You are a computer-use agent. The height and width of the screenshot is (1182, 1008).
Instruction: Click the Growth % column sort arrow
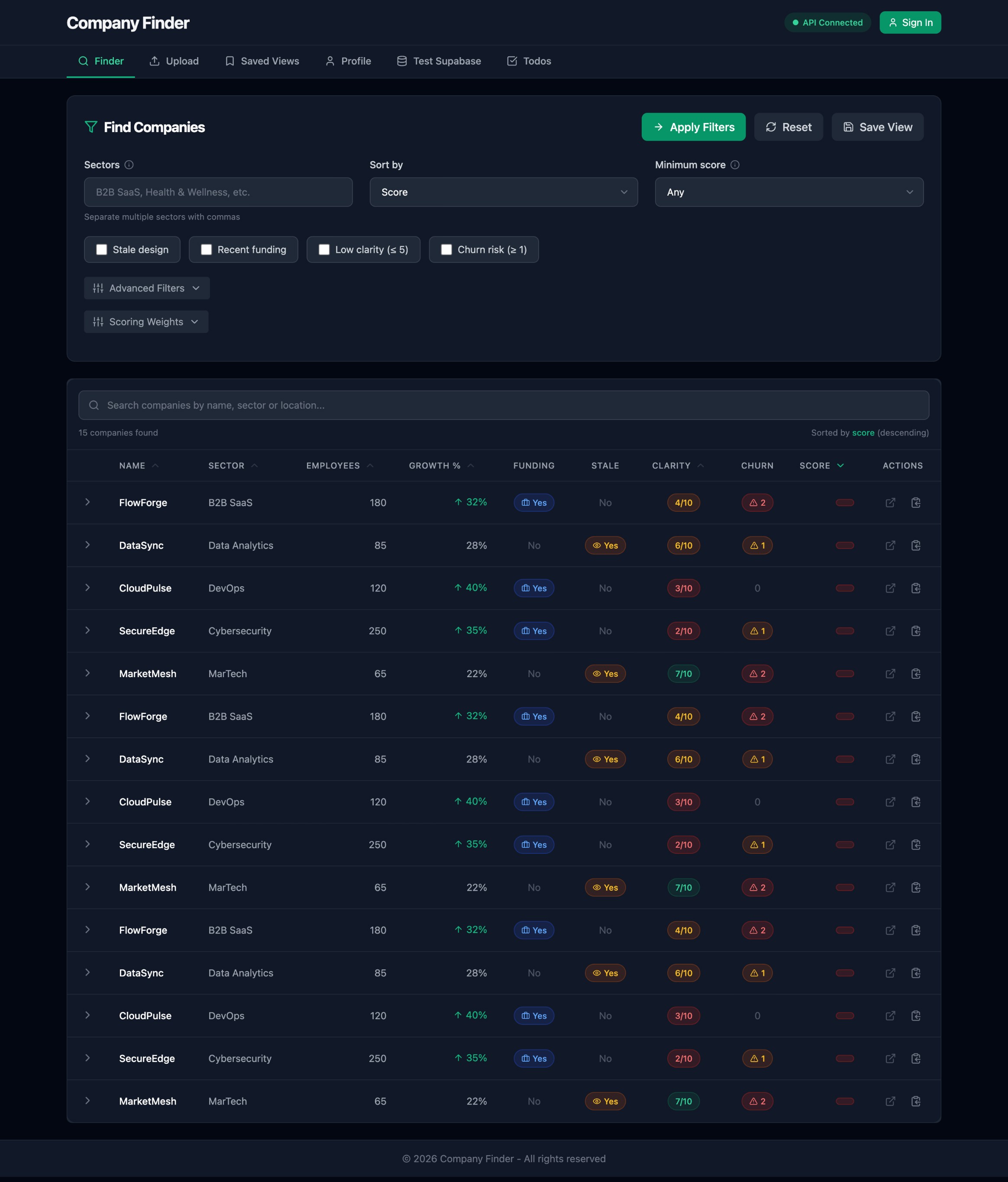(x=471, y=465)
